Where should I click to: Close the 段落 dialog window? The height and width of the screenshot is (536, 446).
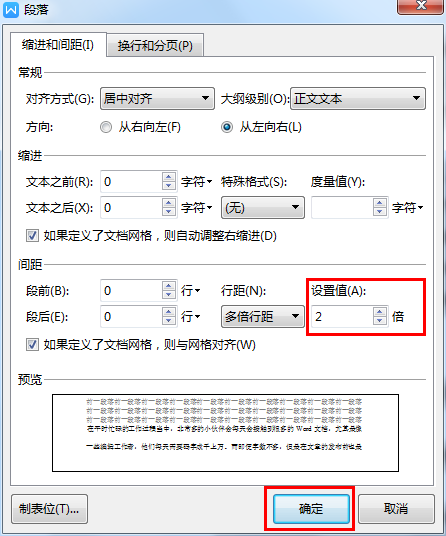click(420, 6)
